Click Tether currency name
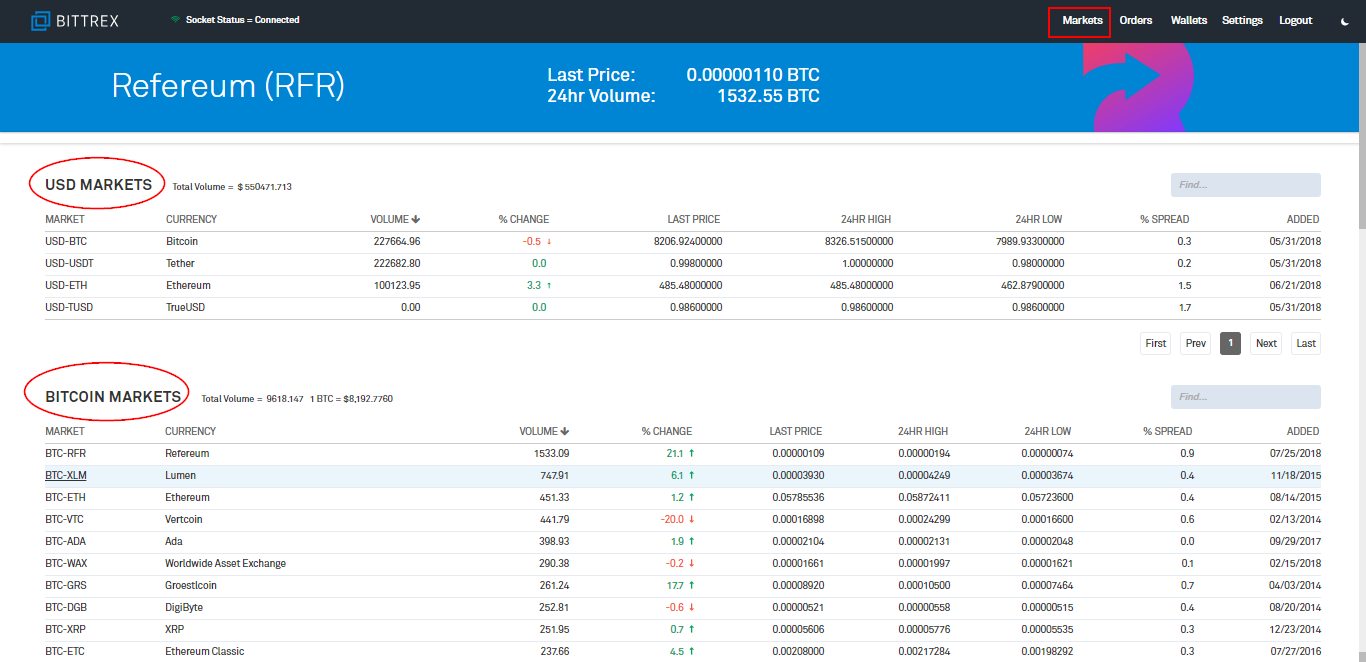1366x662 pixels. (180, 263)
